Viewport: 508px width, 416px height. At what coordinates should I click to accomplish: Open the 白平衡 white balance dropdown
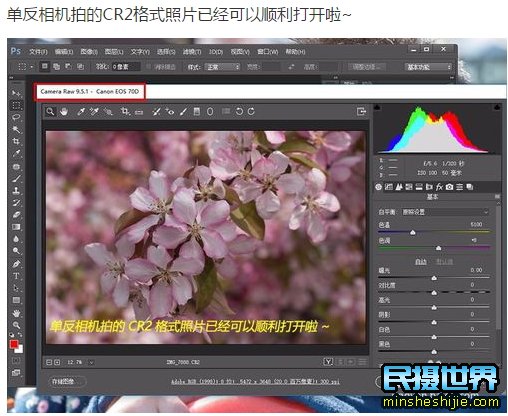445,212
